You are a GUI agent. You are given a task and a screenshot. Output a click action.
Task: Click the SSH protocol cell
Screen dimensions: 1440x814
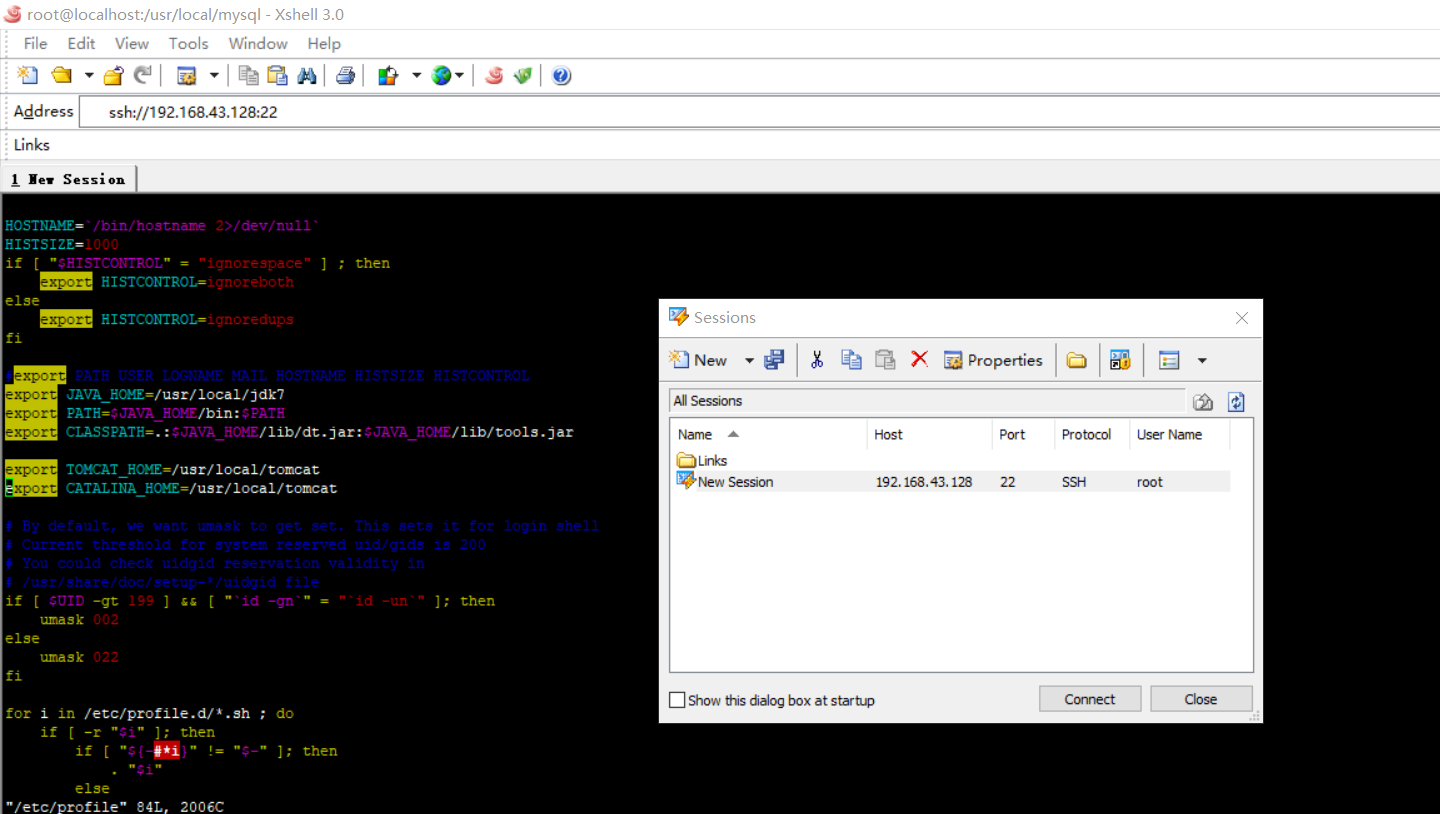tap(1074, 482)
